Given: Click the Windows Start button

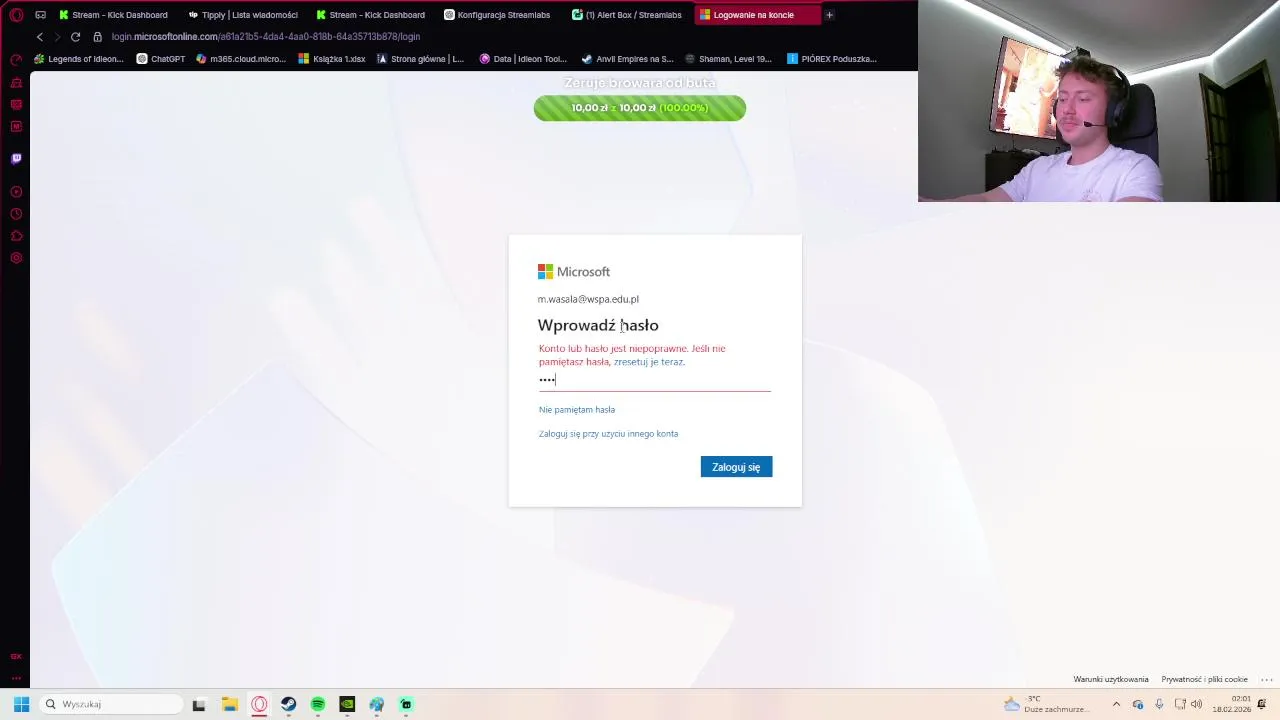Looking at the screenshot, I should tap(21, 704).
